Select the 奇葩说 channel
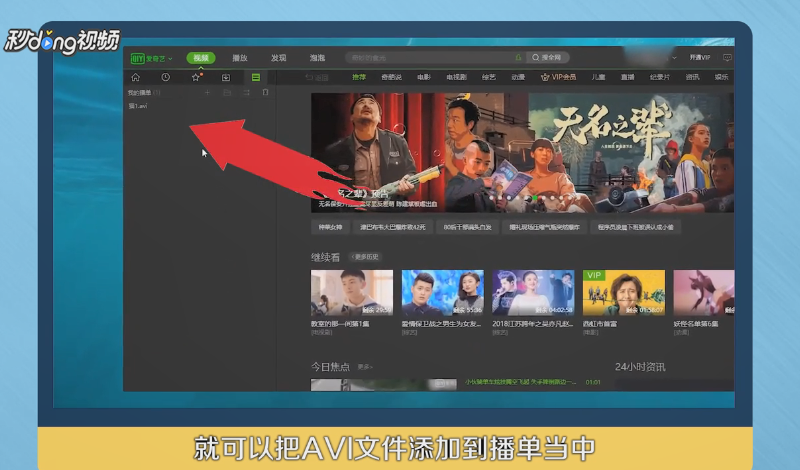The width and height of the screenshot is (800, 470). pyautogui.click(x=391, y=77)
